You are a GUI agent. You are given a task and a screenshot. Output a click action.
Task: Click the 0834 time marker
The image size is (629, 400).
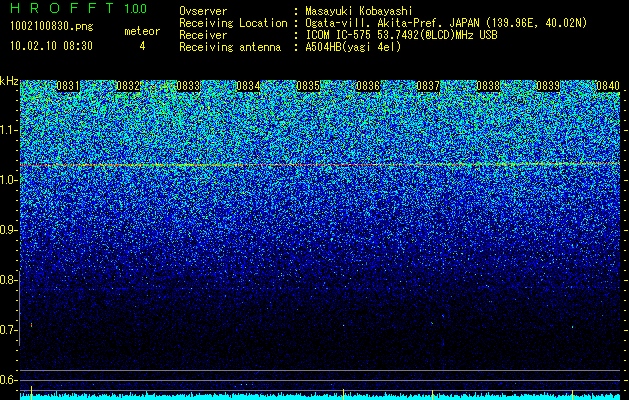click(x=248, y=86)
